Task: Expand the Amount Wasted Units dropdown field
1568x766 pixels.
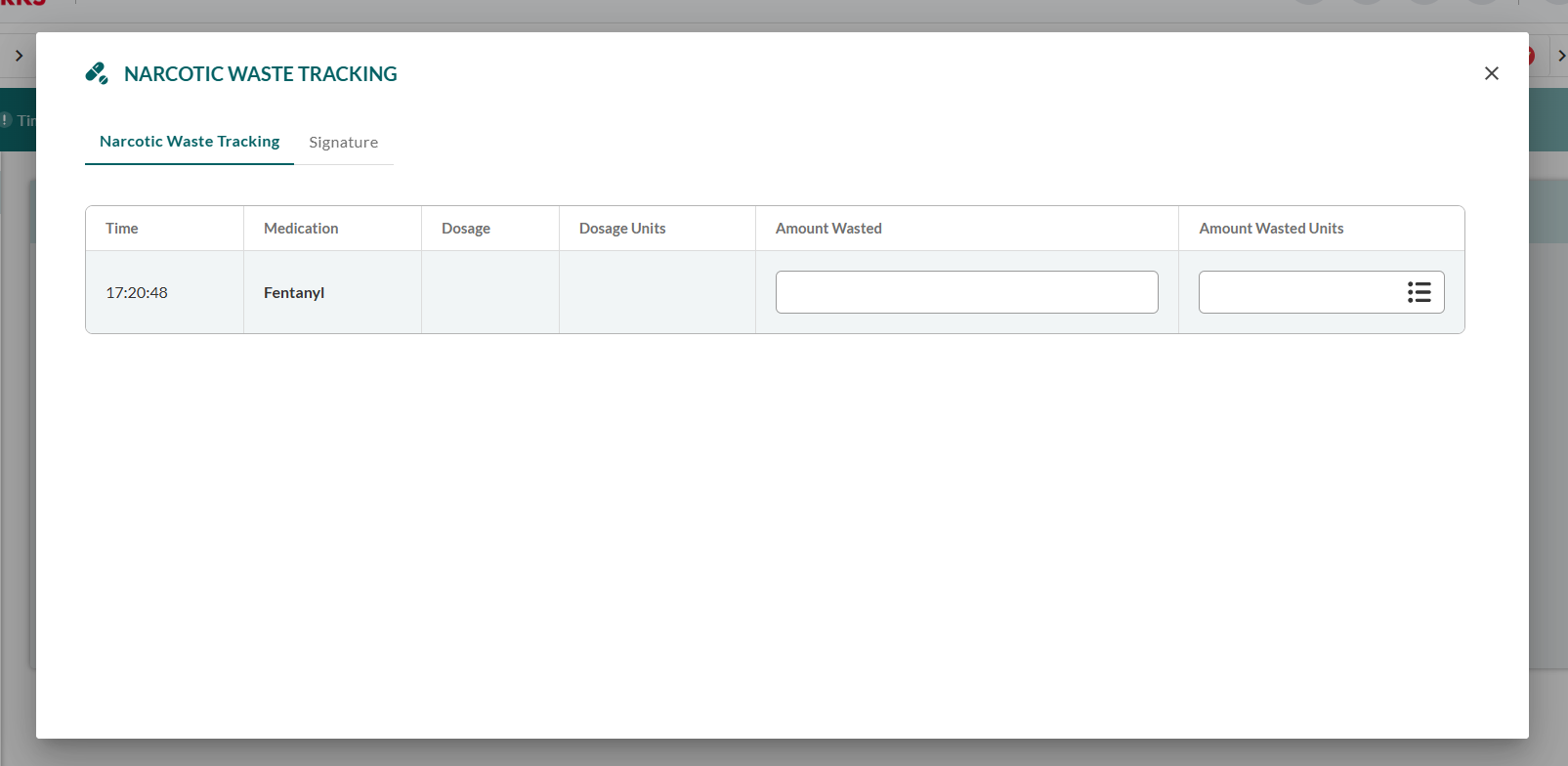Action: [1299, 292]
